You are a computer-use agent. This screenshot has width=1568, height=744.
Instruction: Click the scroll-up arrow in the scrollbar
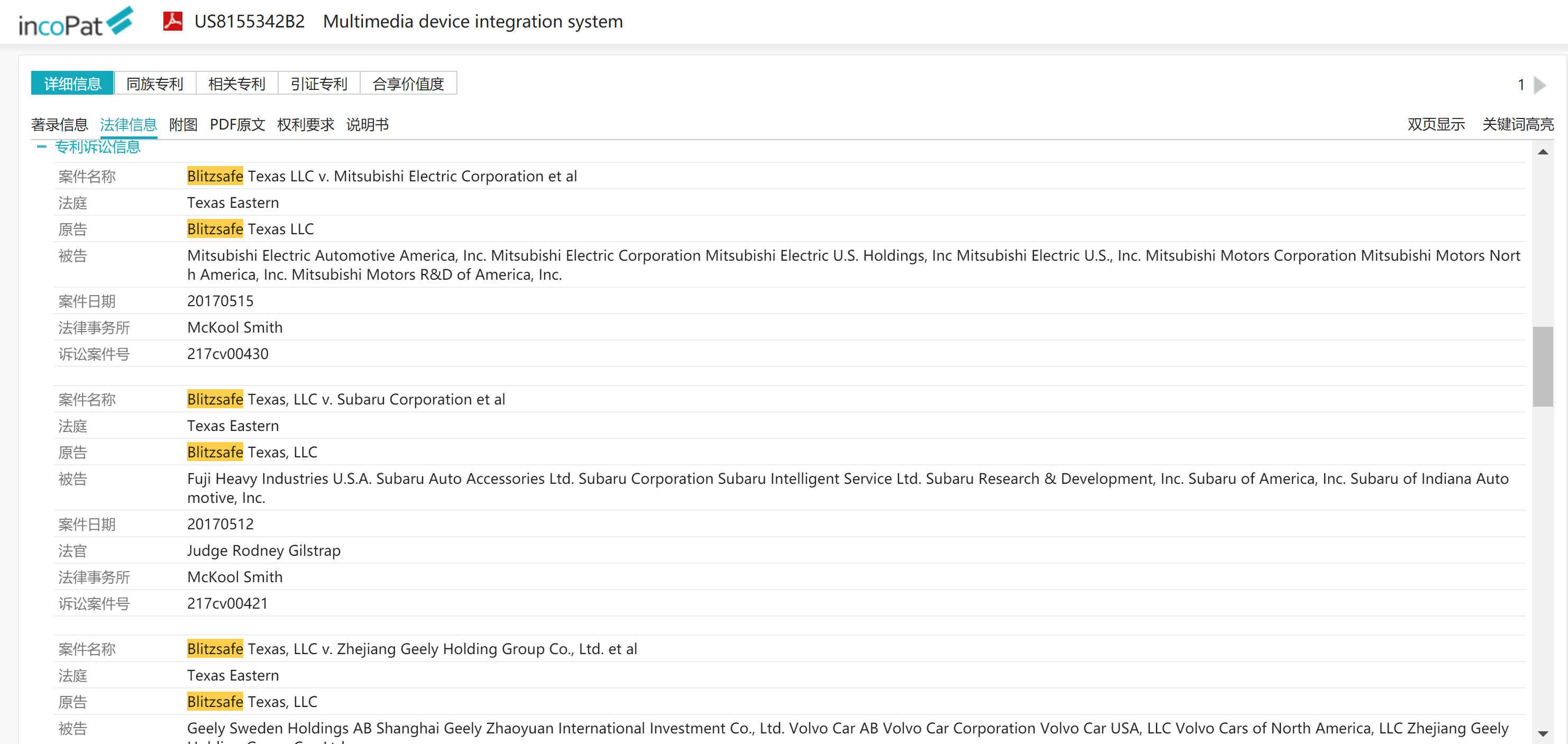point(1542,152)
